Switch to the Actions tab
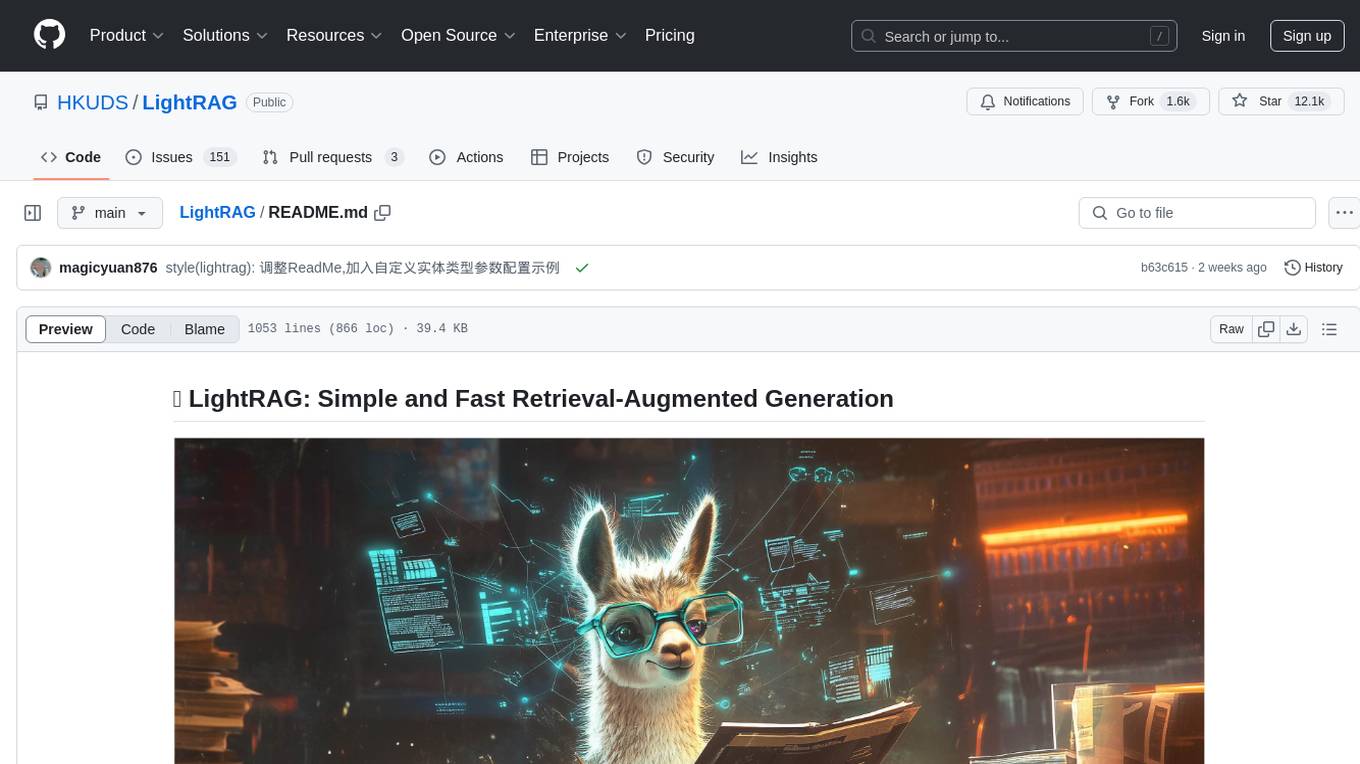Viewport: 1360px width, 764px height. pyautogui.click(x=466, y=157)
